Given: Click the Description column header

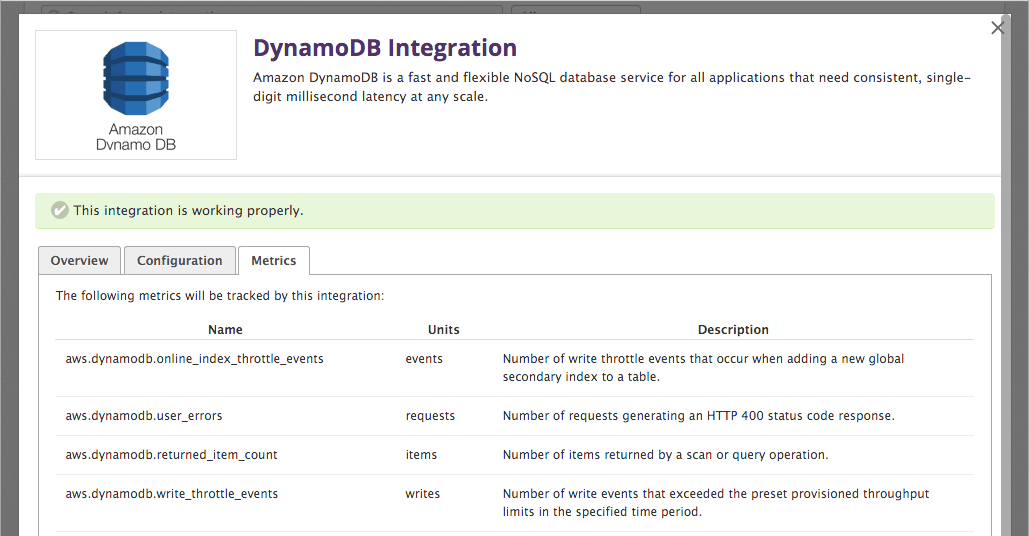Looking at the screenshot, I should pyautogui.click(x=733, y=329).
